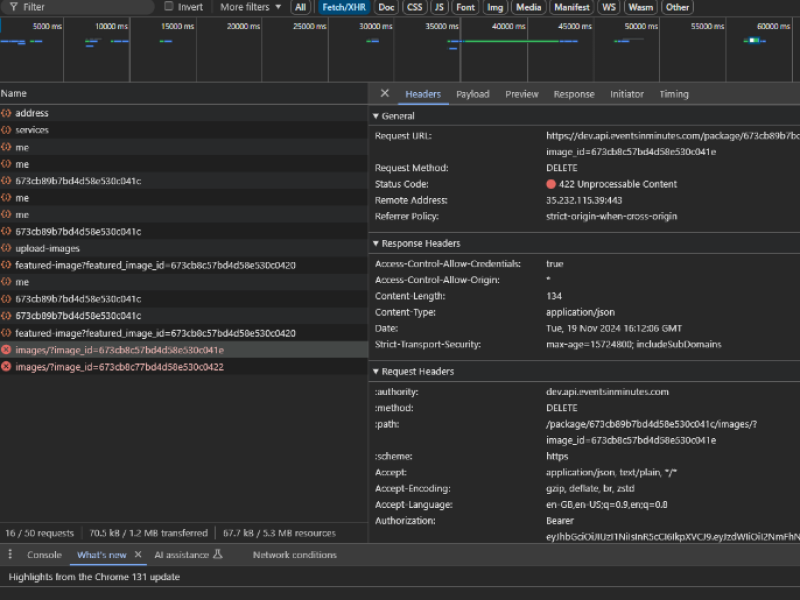This screenshot has height=600, width=800.
Task: Click the XHR icon beside upload-images request
Action: click(7, 248)
